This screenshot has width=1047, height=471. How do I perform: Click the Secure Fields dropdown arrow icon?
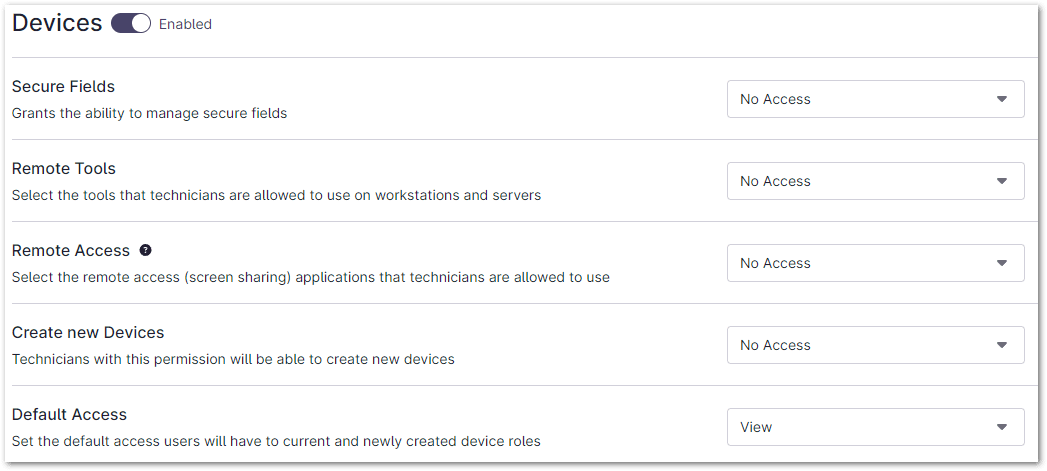(1002, 99)
